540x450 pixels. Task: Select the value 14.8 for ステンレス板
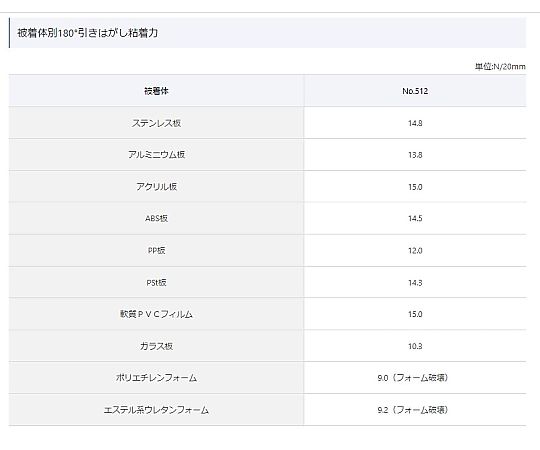tap(415, 123)
